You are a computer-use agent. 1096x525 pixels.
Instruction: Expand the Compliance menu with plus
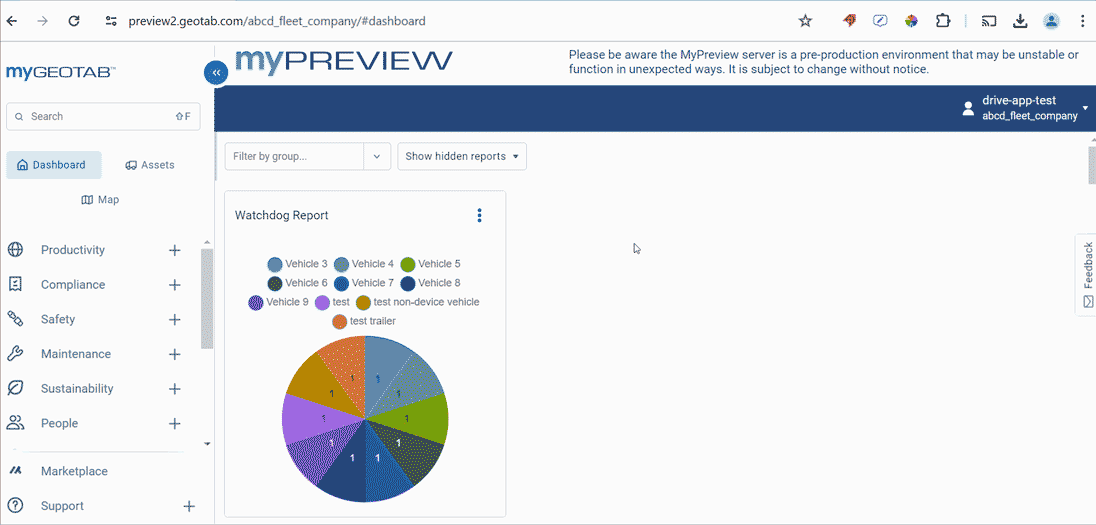tap(175, 285)
